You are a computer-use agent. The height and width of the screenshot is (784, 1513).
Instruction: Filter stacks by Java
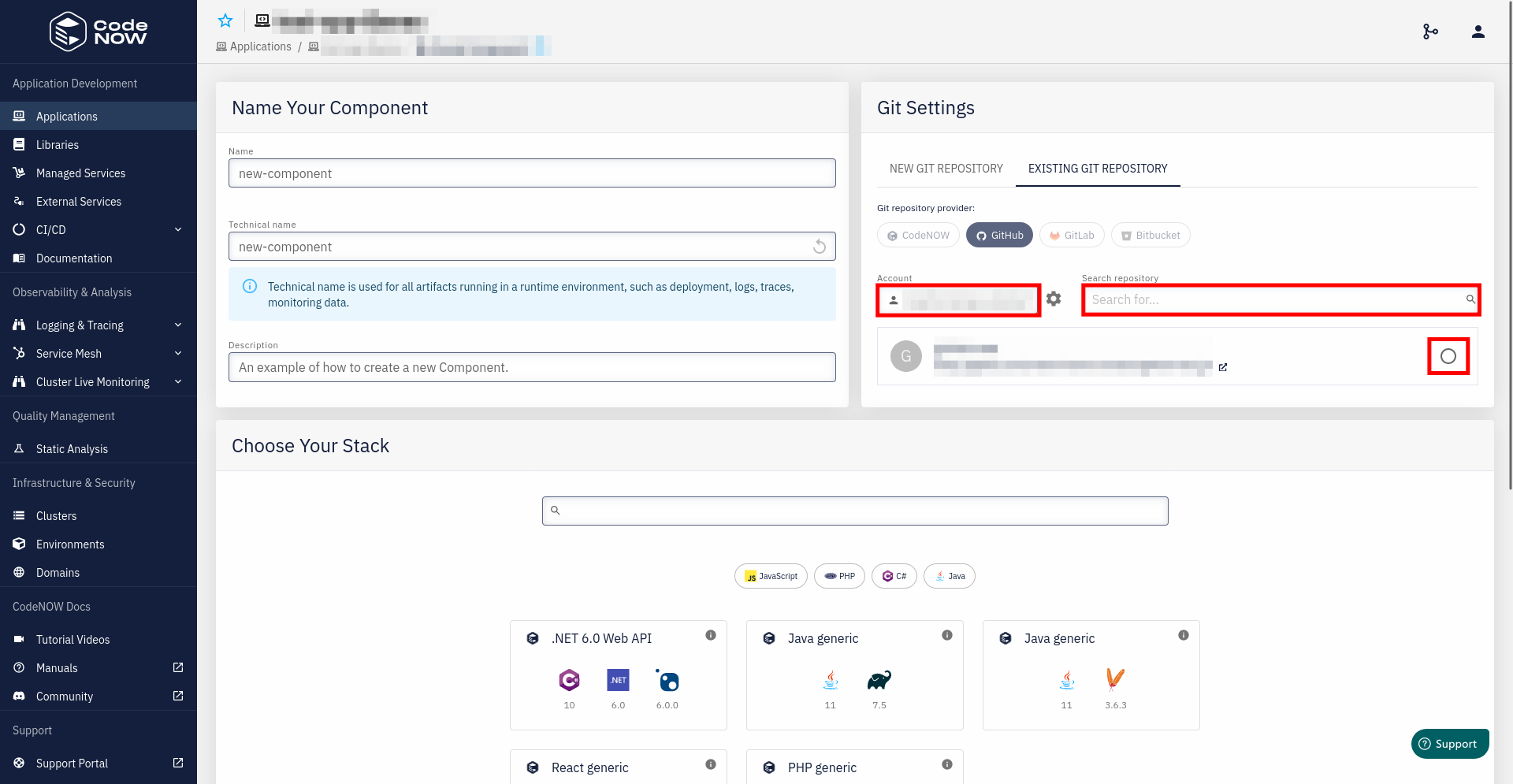(x=950, y=576)
